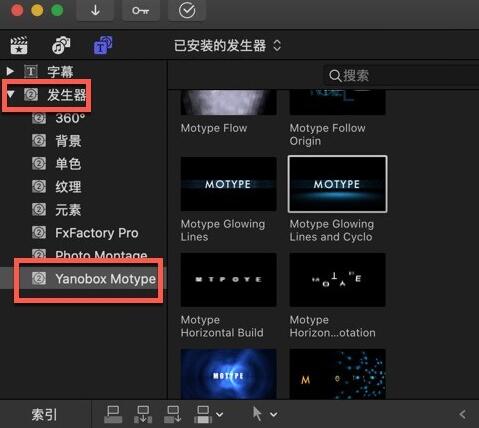
Task: Open the tools popup chevron
Action: 273,415
